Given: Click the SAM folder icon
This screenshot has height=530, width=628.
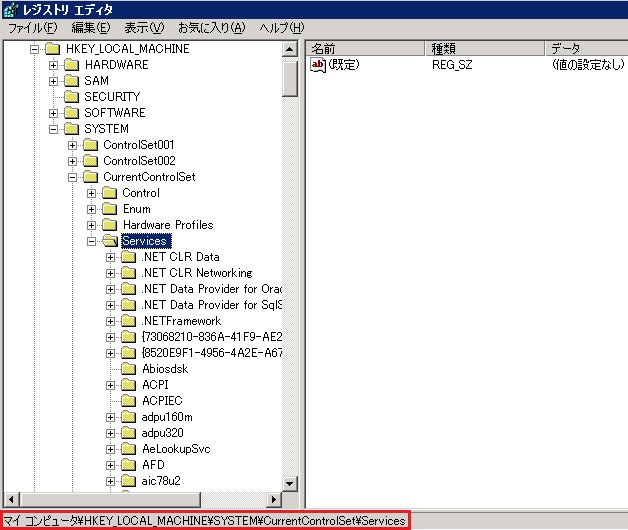Looking at the screenshot, I should click(72, 81).
